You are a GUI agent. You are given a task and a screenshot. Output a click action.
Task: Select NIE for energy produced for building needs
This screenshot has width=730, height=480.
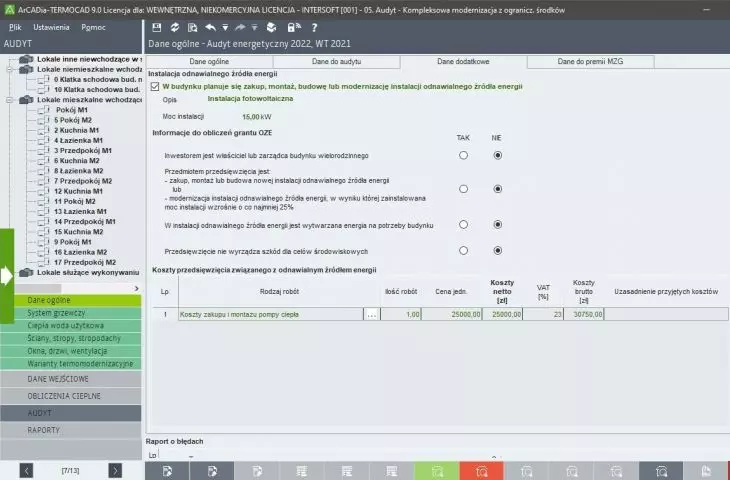tap(498, 224)
